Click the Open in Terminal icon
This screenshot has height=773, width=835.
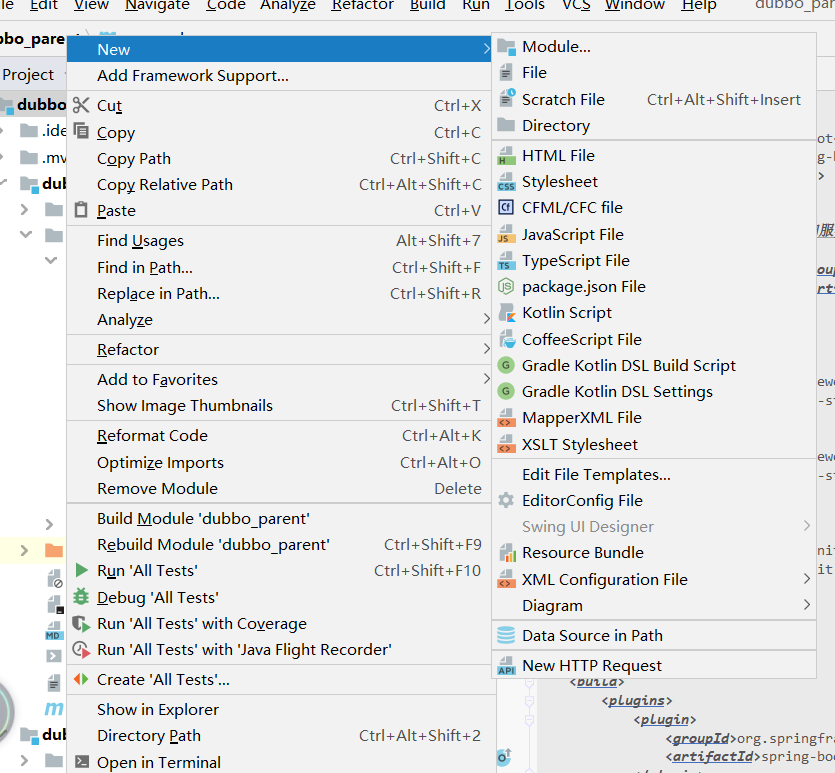pos(81,761)
